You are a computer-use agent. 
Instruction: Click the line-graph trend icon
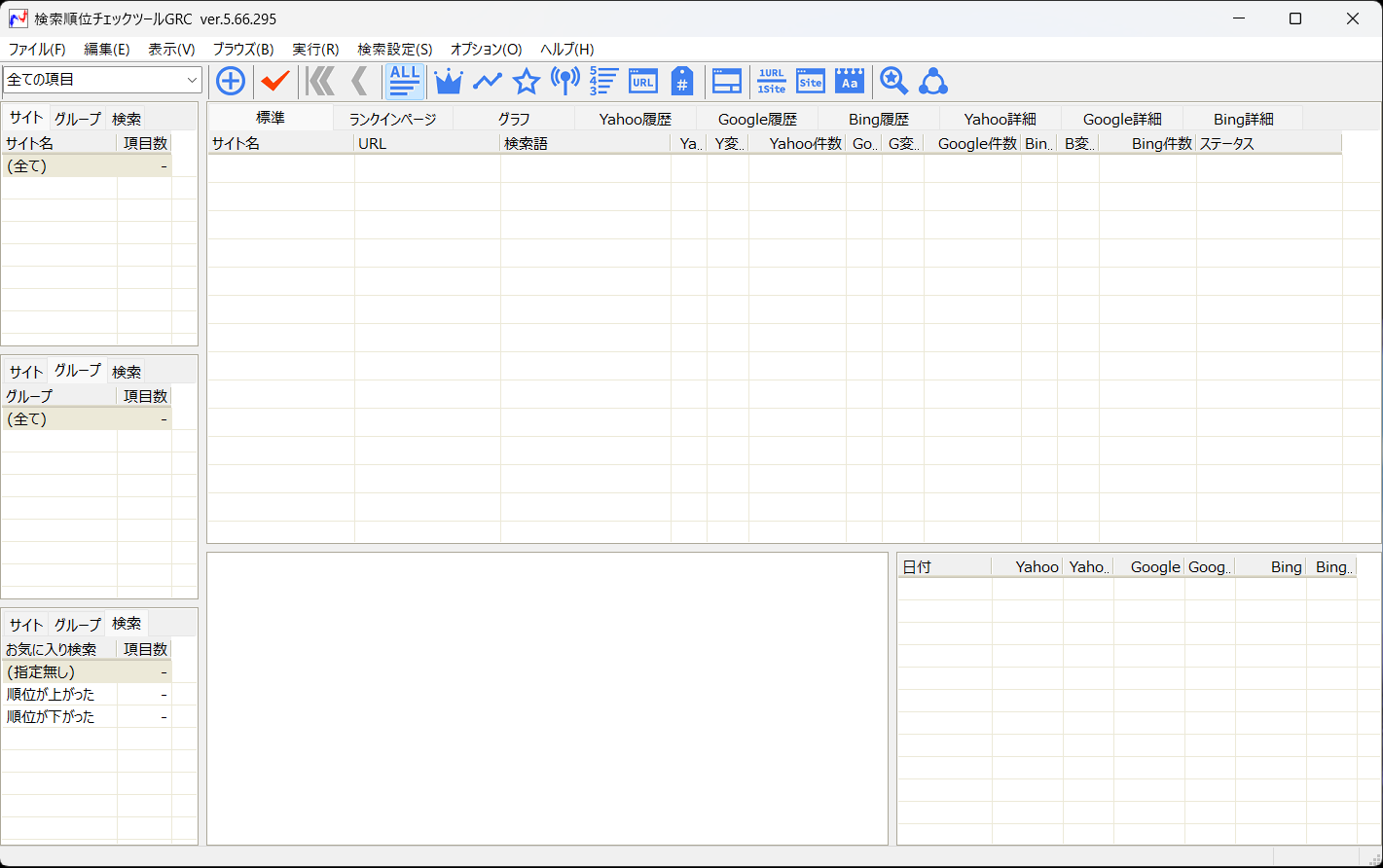click(488, 82)
